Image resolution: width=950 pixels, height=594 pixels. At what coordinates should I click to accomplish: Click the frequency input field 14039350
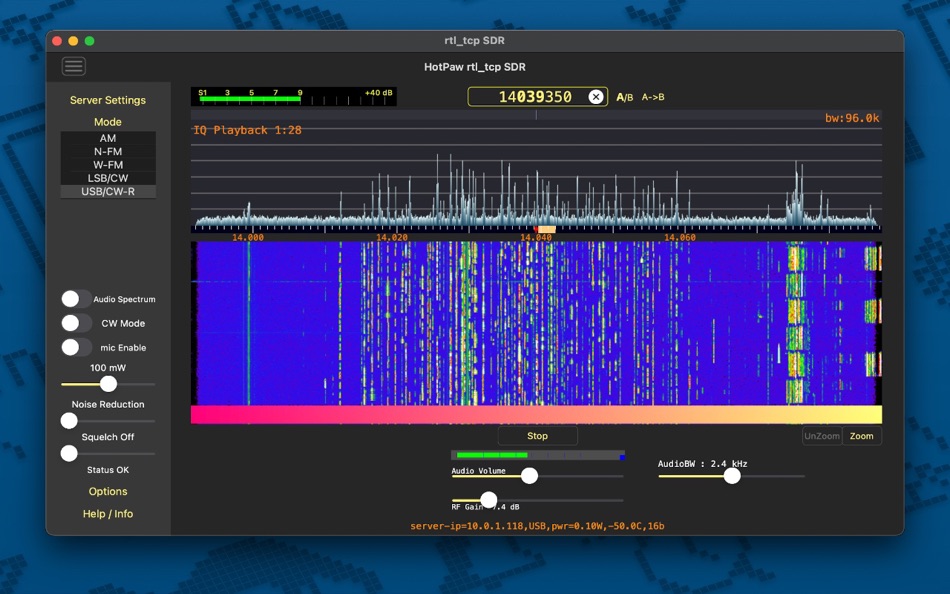coord(534,97)
